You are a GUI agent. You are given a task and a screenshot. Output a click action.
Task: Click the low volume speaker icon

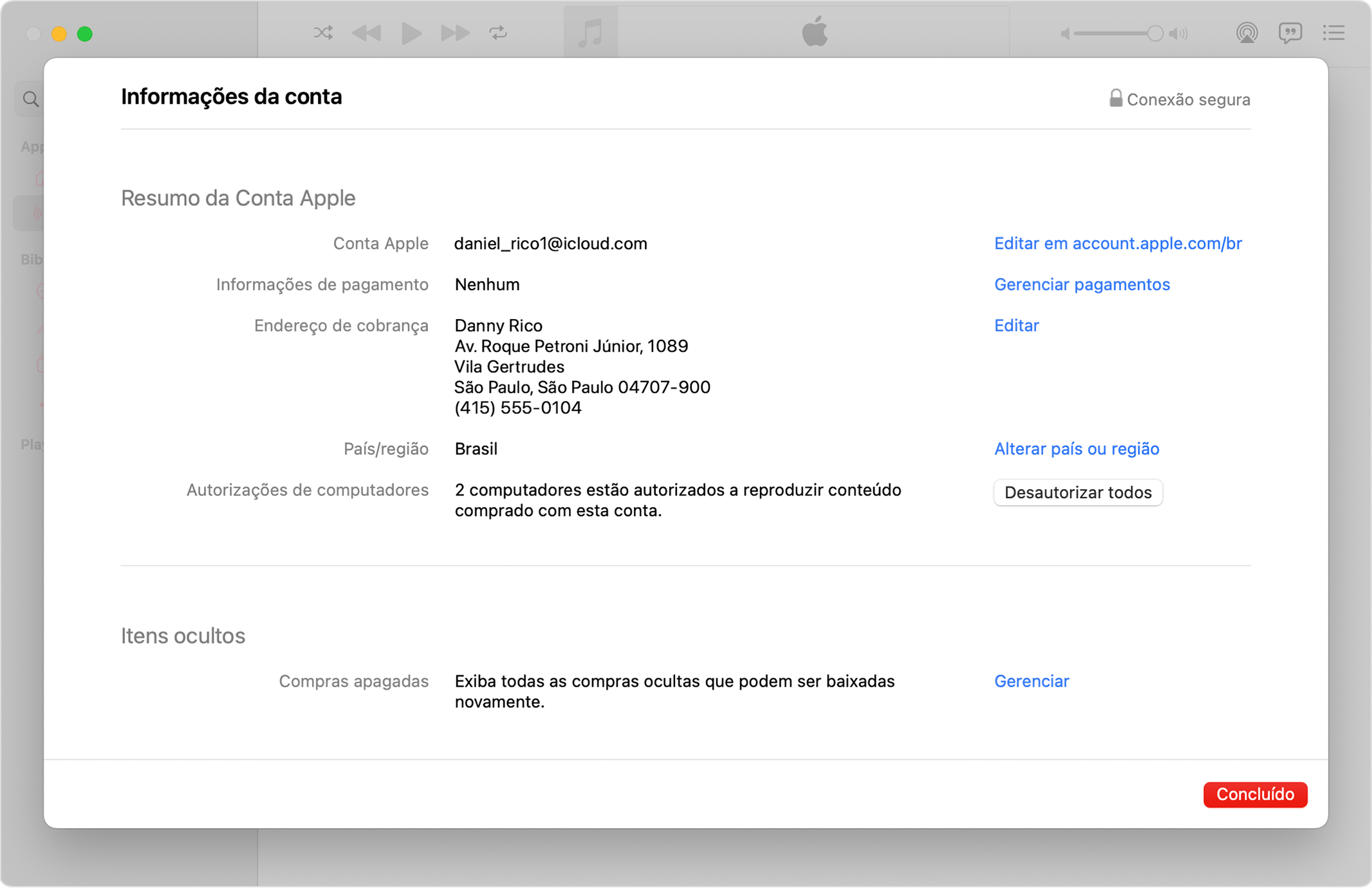tap(1065, 33)
